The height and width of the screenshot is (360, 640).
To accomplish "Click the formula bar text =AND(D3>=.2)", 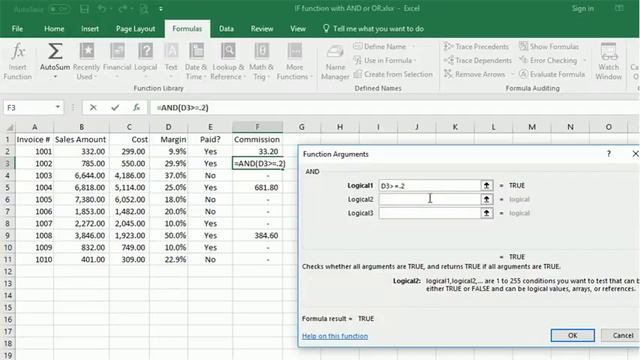I will point(182,108).
